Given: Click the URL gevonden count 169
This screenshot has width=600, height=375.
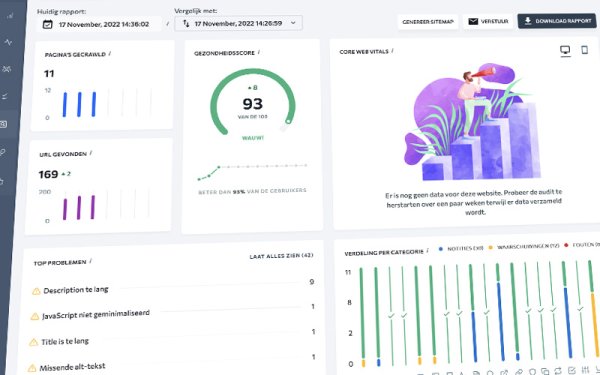Looking at the screenshot, I should point(48,174).
